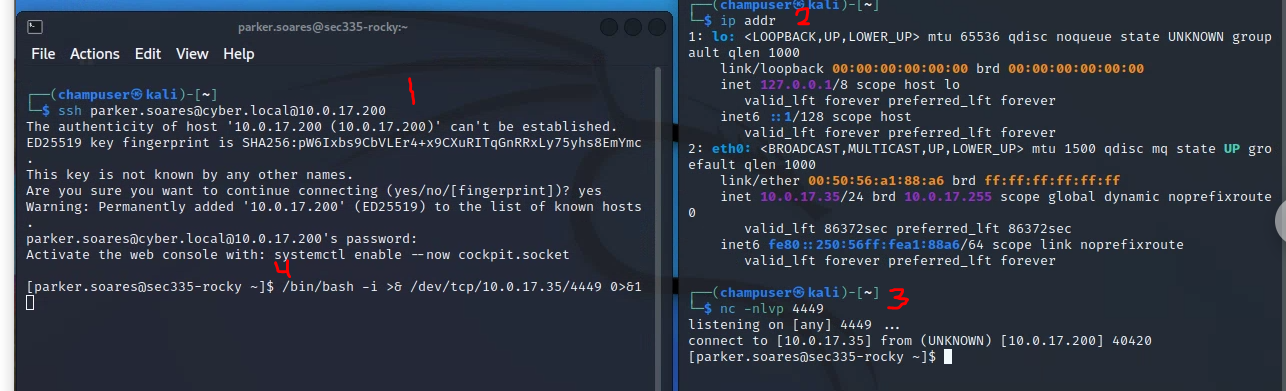Click the '1: lo:' loopback interface line
Viewport: 1286px width, 391px height.
(x=980, y=36)
